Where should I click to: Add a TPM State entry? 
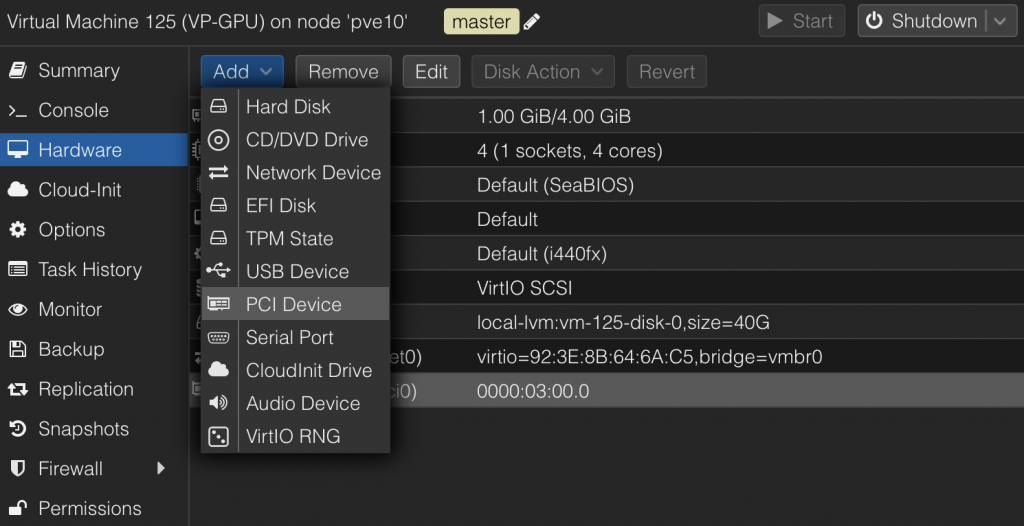pyautogui.click(x=289, y=238)
